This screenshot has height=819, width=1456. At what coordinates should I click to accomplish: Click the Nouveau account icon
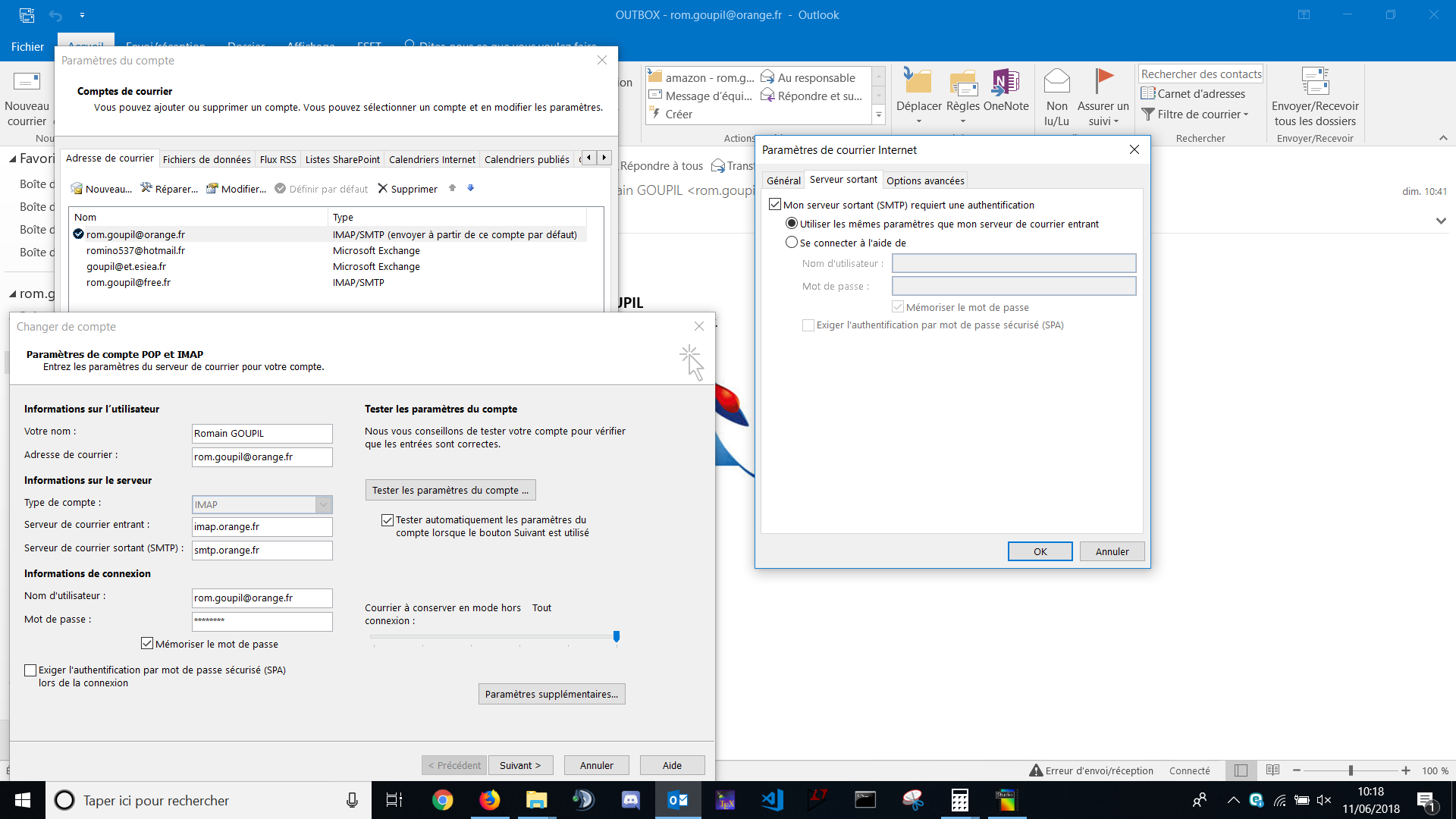coord(77,188)
